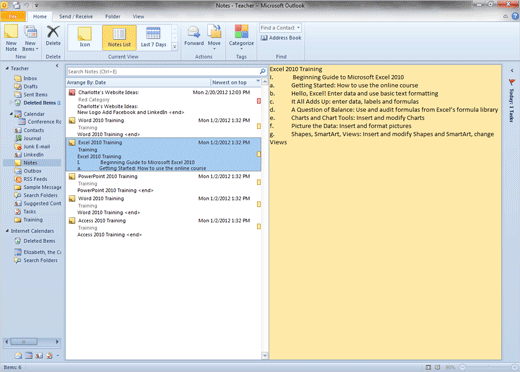The image size is (520, 372).
Task: Open the Folder tab
Action: tap(113, 16)
